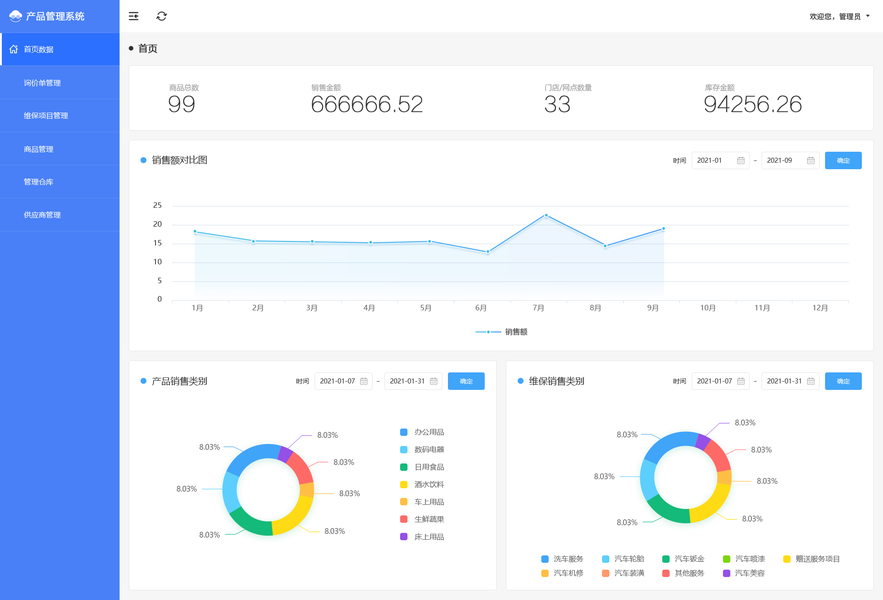Collapse sidebar using the menu fold icon

(133, 16)
